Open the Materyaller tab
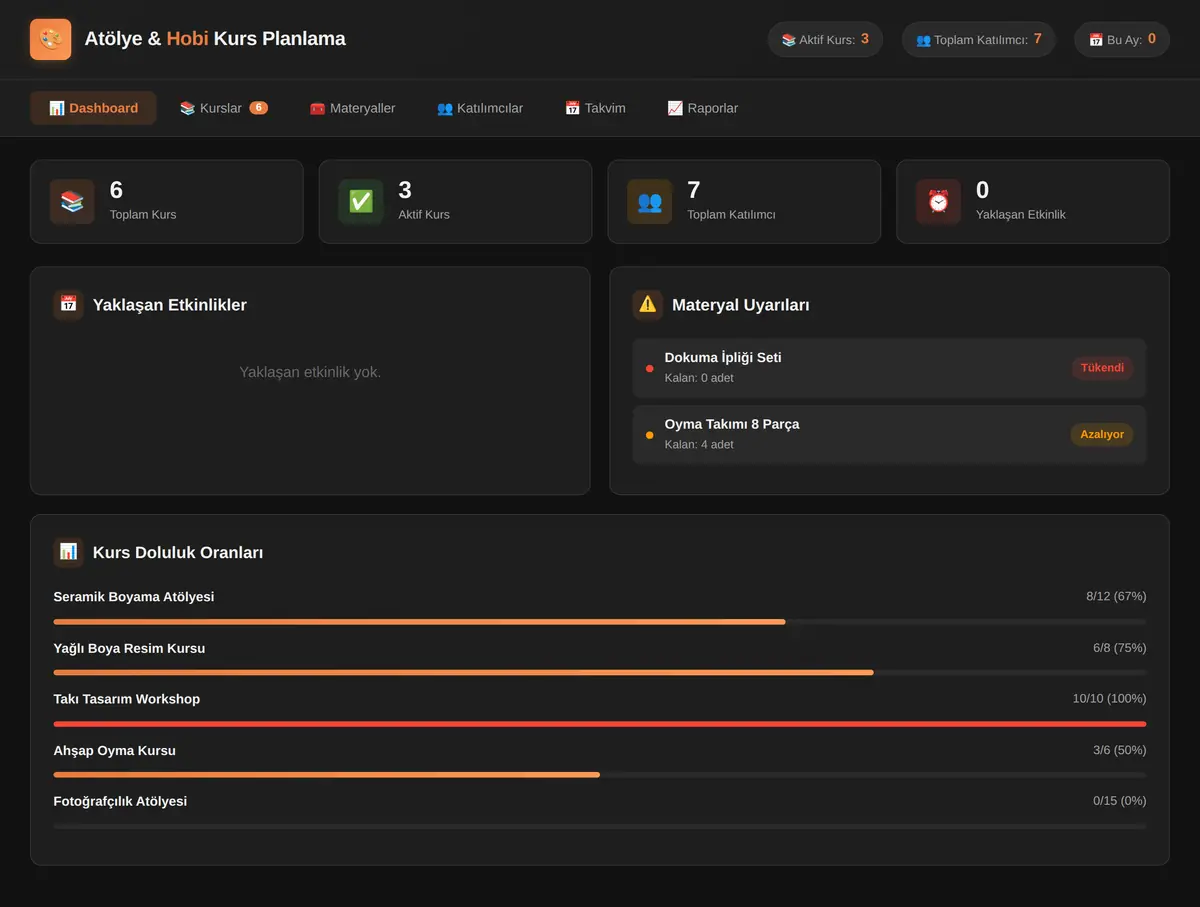The image size is (1200, 907). [x=352, y=108]
